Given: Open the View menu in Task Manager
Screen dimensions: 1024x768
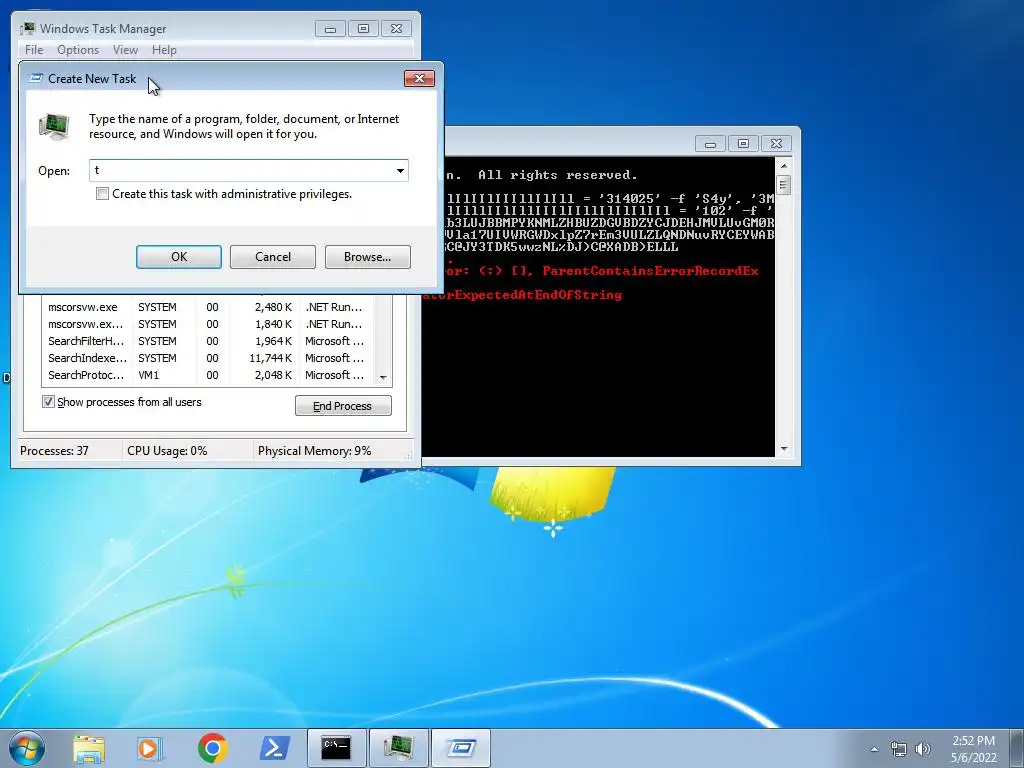Looking at the screenshot, I should (125, 50).
